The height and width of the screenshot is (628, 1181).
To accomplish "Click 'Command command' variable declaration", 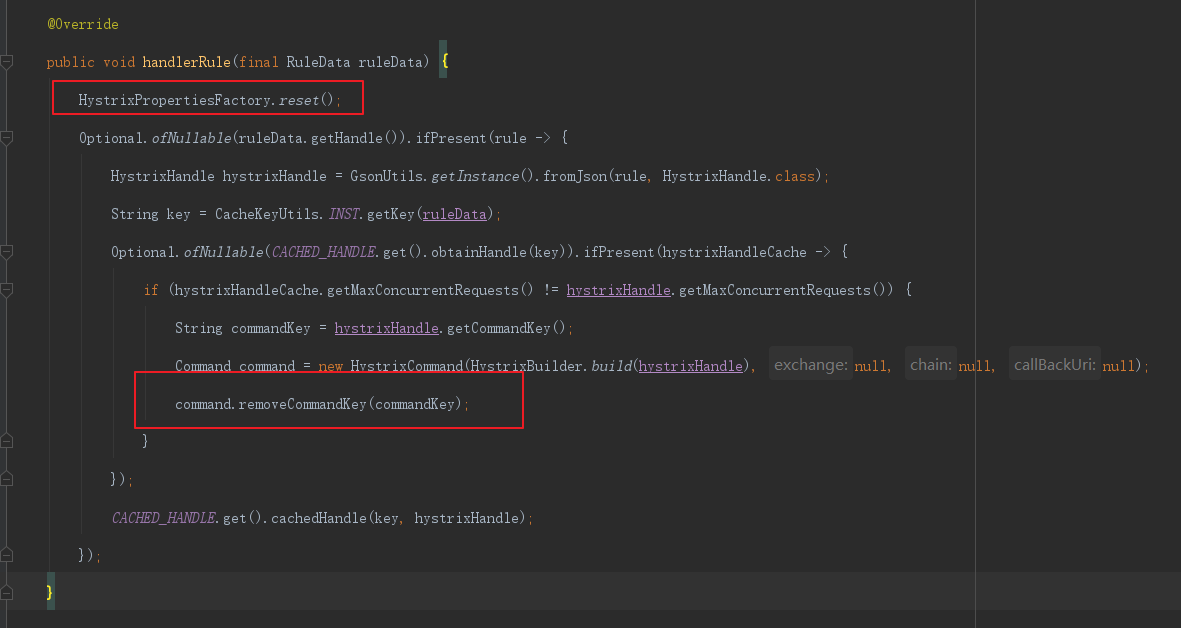I will pos(235,366).
